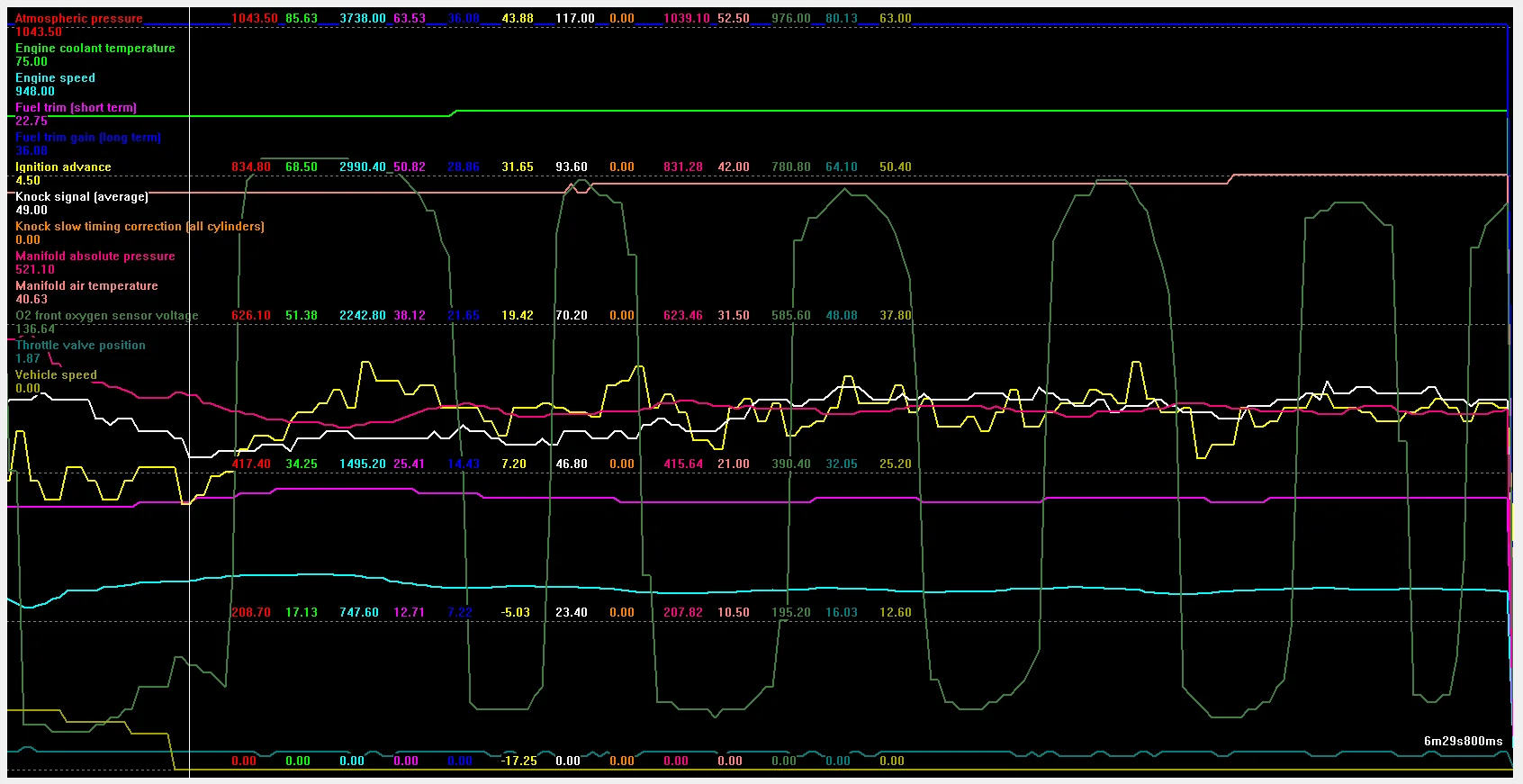This screenshot has width=1523, height=784.
Task: Click the Fuel trim (short term) label
Action: click(x=77, y=107)
